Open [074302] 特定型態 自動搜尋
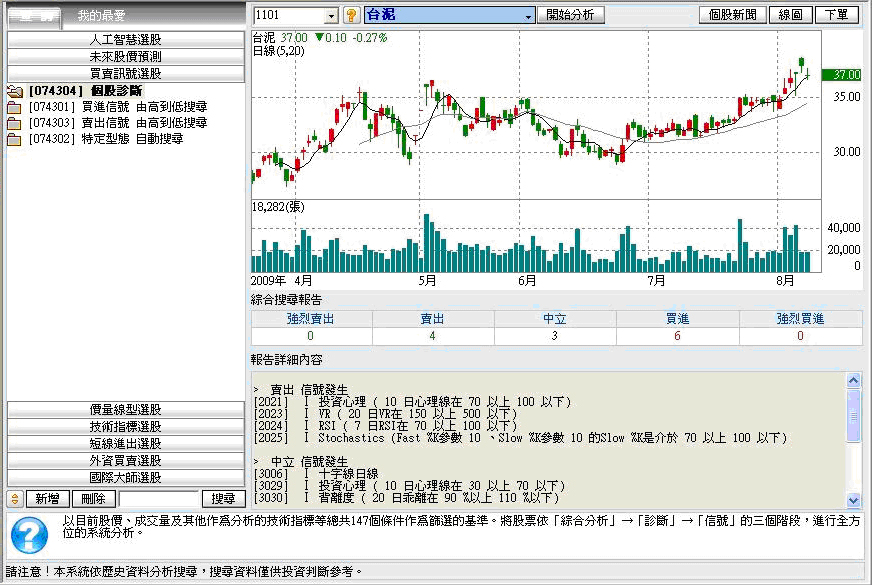 (x=106, y=139)
